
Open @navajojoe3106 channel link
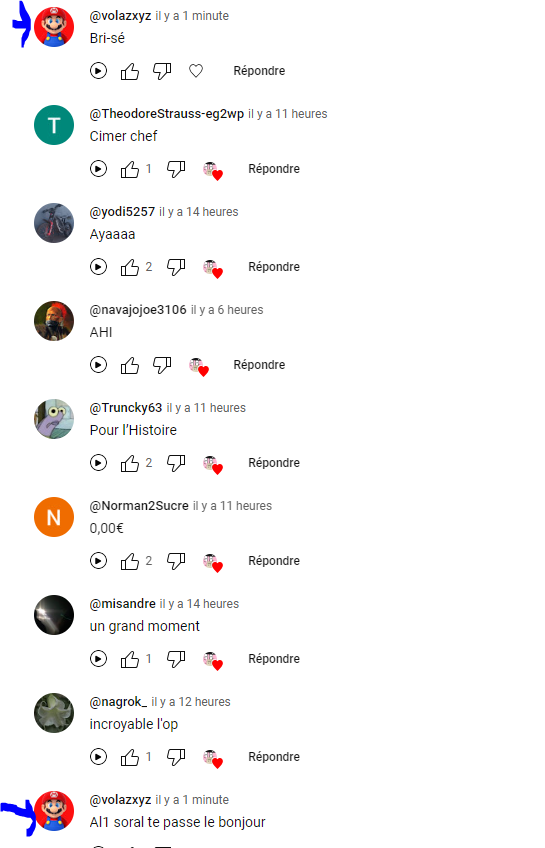138,310
